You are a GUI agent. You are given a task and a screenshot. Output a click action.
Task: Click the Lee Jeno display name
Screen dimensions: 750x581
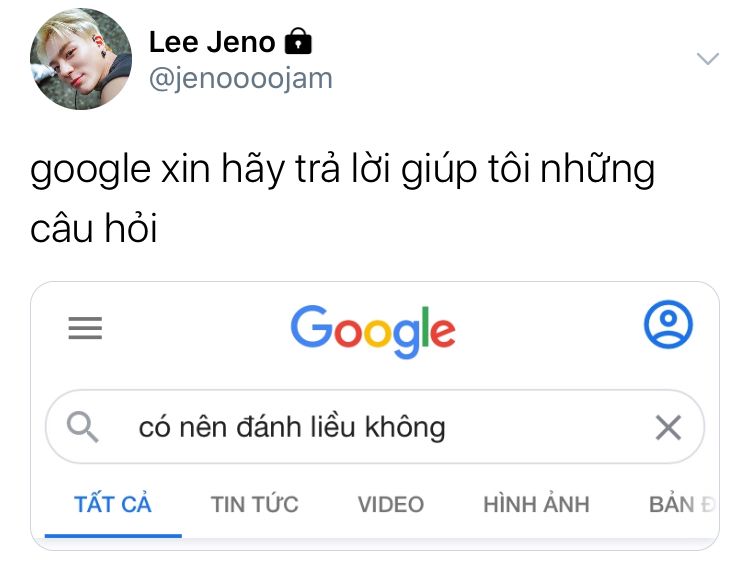[212, 42]
